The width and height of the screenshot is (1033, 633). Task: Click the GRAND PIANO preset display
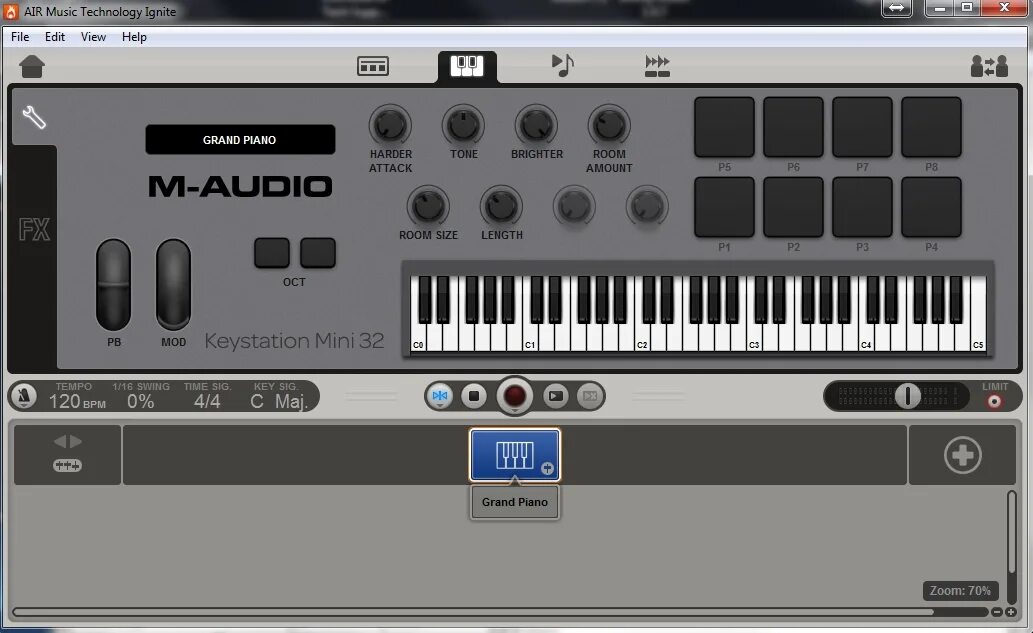240,140
